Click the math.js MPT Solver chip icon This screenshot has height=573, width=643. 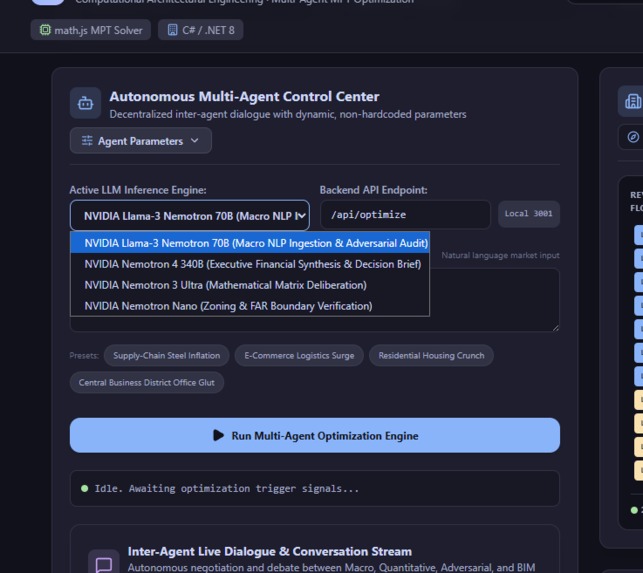(45, 30)
